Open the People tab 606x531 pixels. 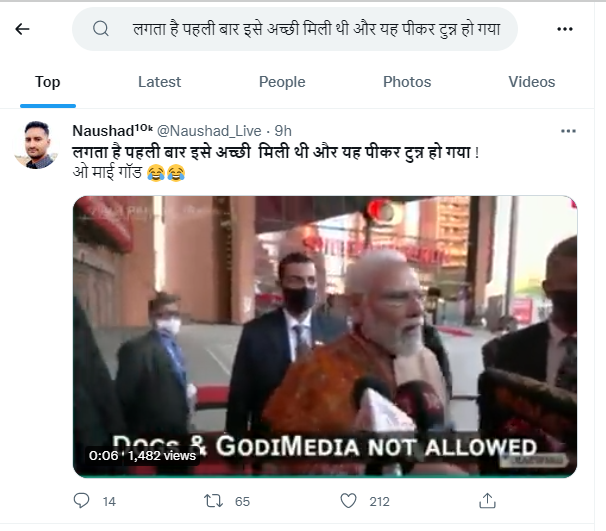(x=282, y=82)
